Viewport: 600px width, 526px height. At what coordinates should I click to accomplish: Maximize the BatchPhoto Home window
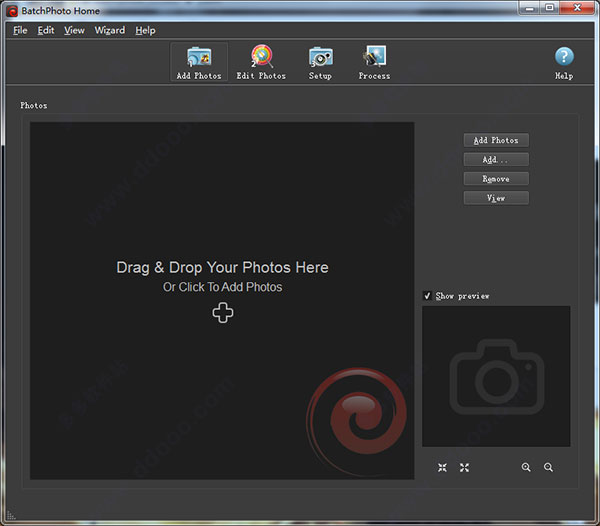[x=549, y=8]
